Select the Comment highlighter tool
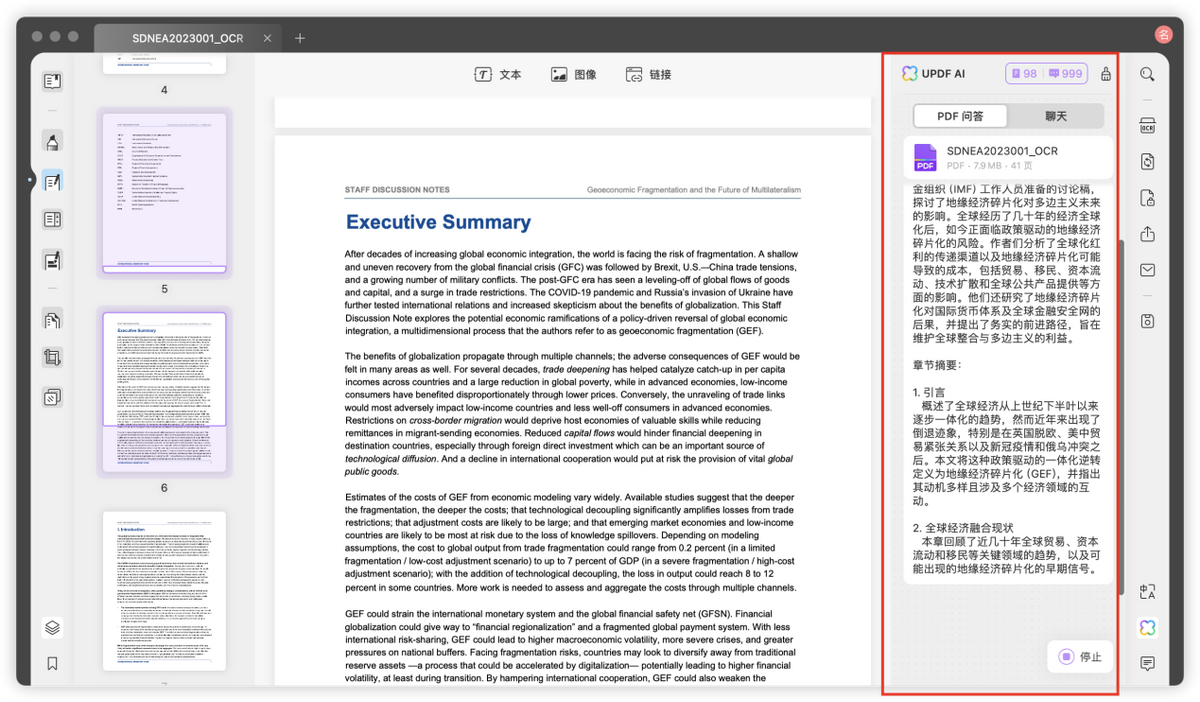 53,141
